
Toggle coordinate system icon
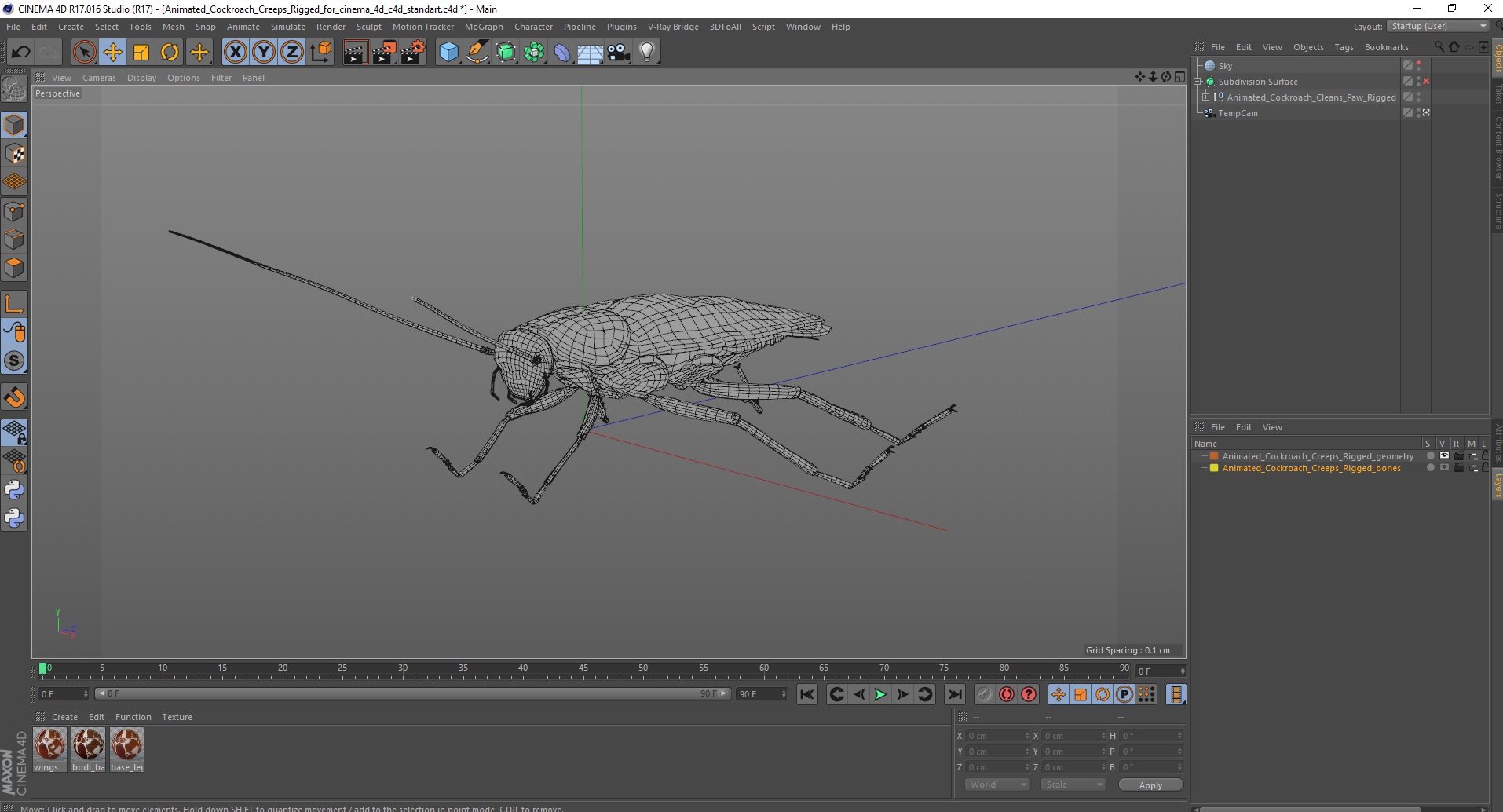coord(320,53)
